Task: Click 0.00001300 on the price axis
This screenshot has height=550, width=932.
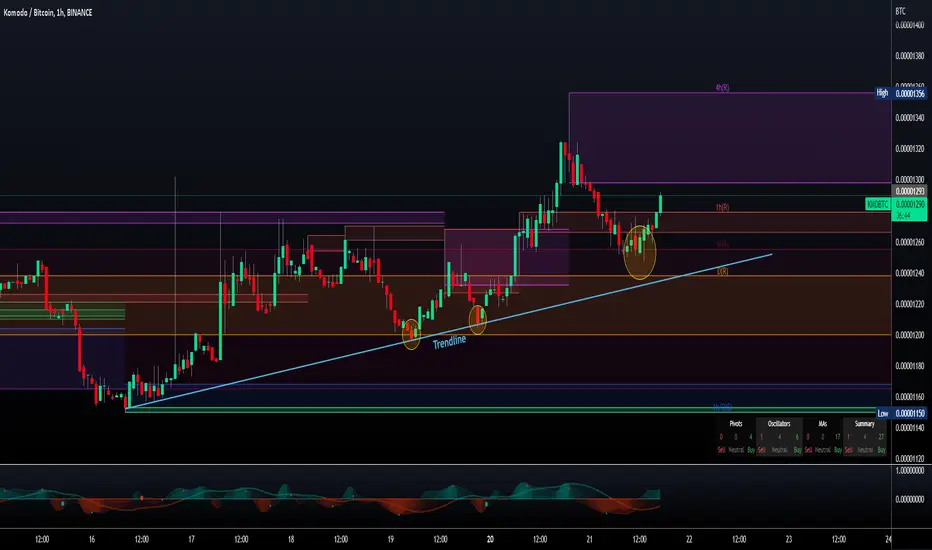Action: tap(910, 180)
